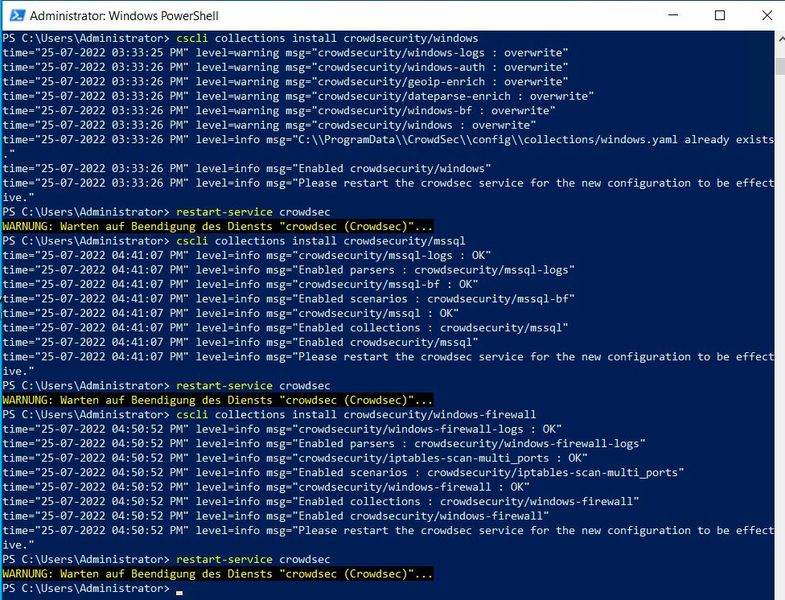The image size is (785, 600).
Task: Click 'cscli collections install crowdsecurity/windows' command
Action: 327,38
